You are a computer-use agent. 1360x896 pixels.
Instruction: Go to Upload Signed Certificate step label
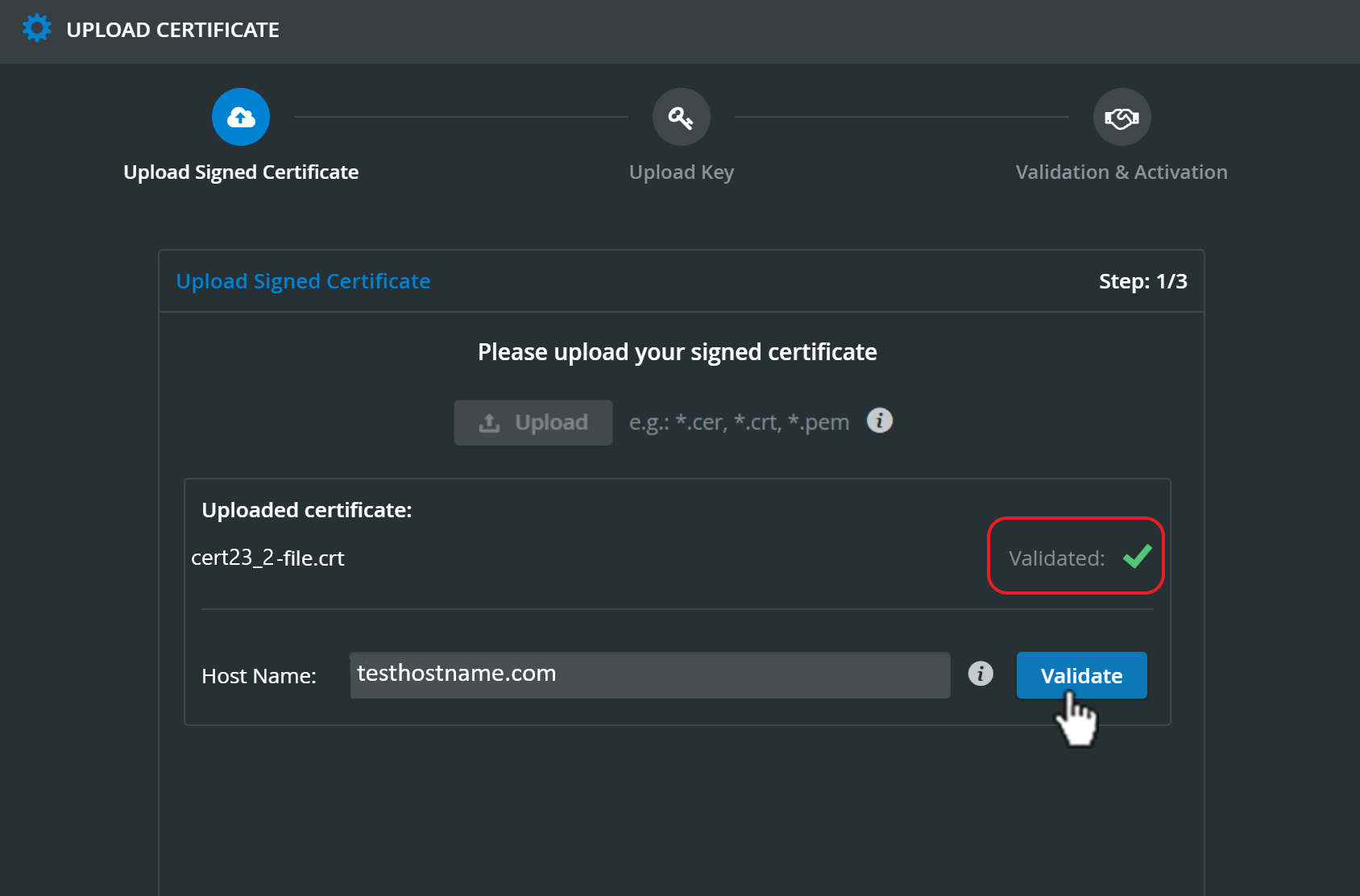point(241,172)
